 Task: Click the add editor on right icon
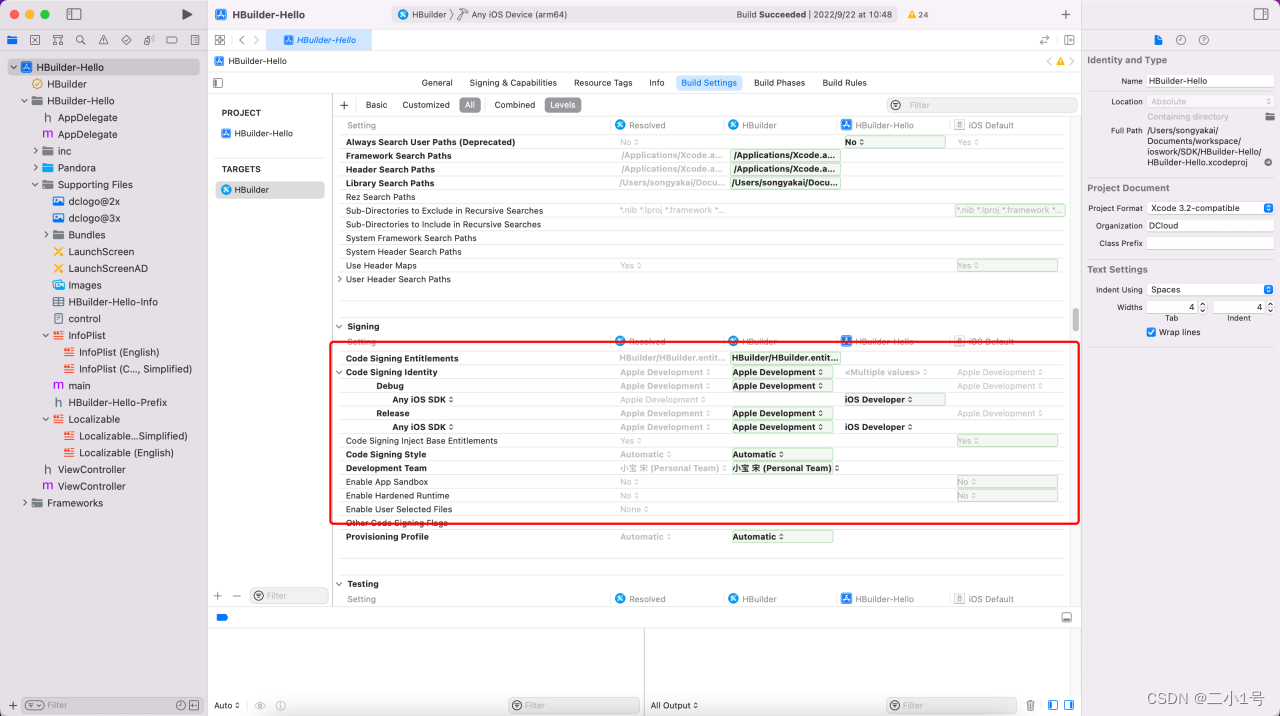click(1069, 40)
